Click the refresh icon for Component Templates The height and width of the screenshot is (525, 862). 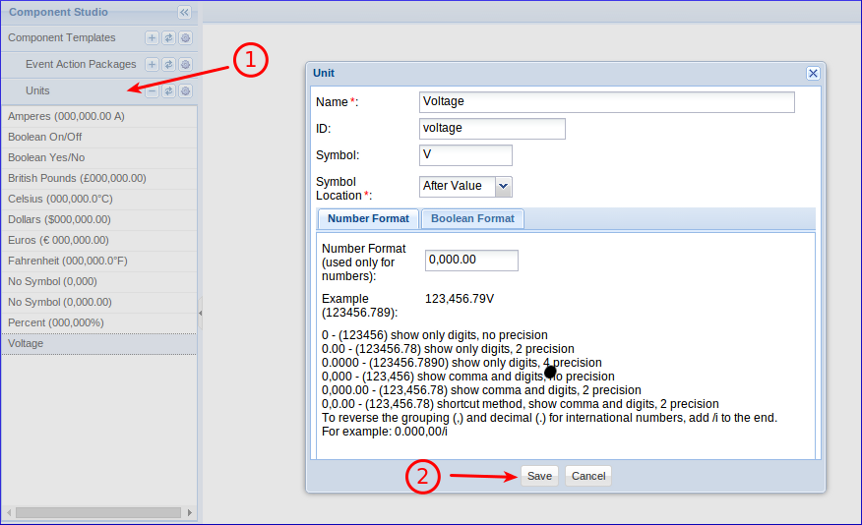pyautogui.click(x=169, y=38)
